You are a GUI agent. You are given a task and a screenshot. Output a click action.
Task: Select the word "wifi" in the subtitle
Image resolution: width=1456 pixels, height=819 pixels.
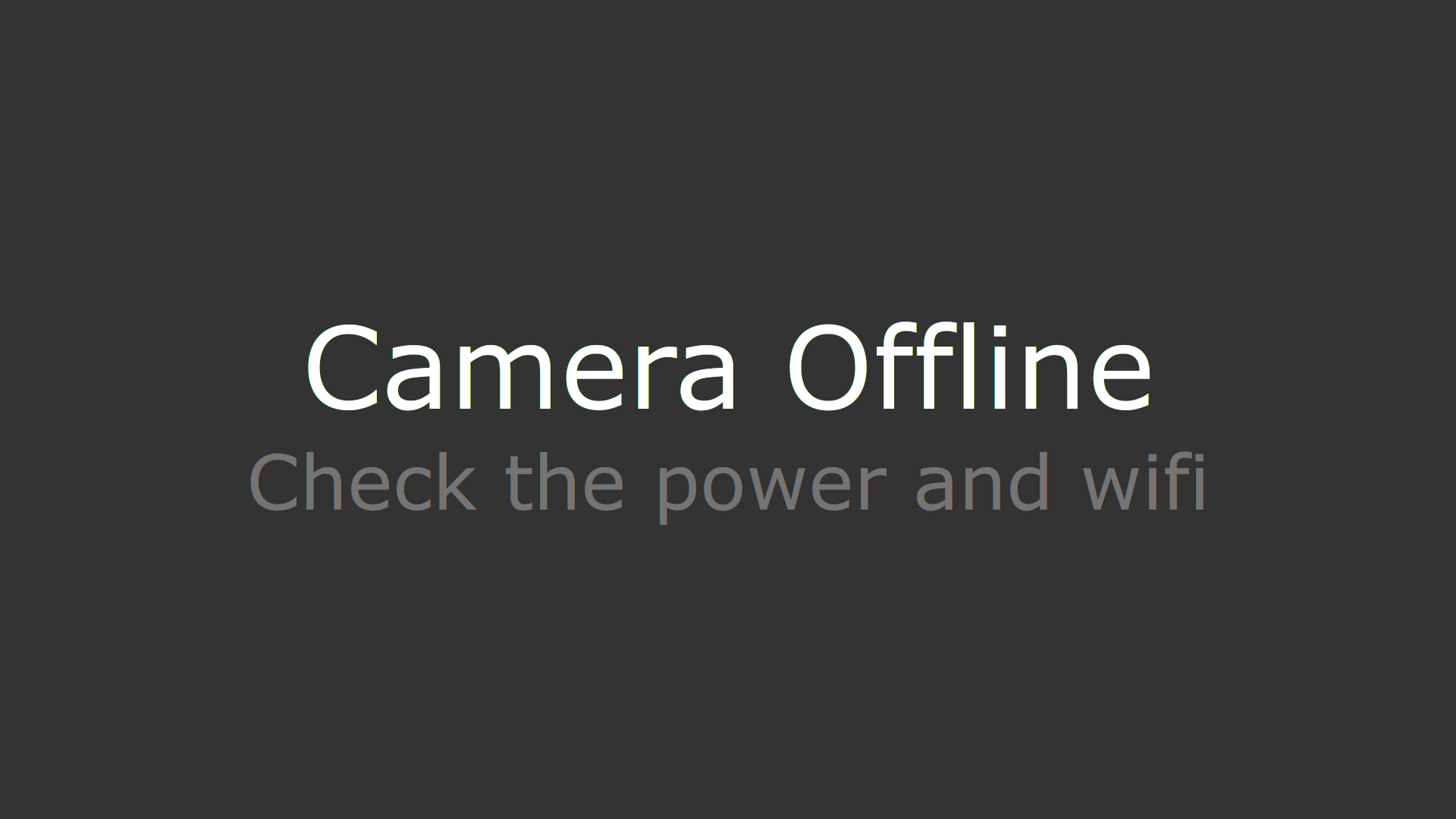coord(1144,482)
